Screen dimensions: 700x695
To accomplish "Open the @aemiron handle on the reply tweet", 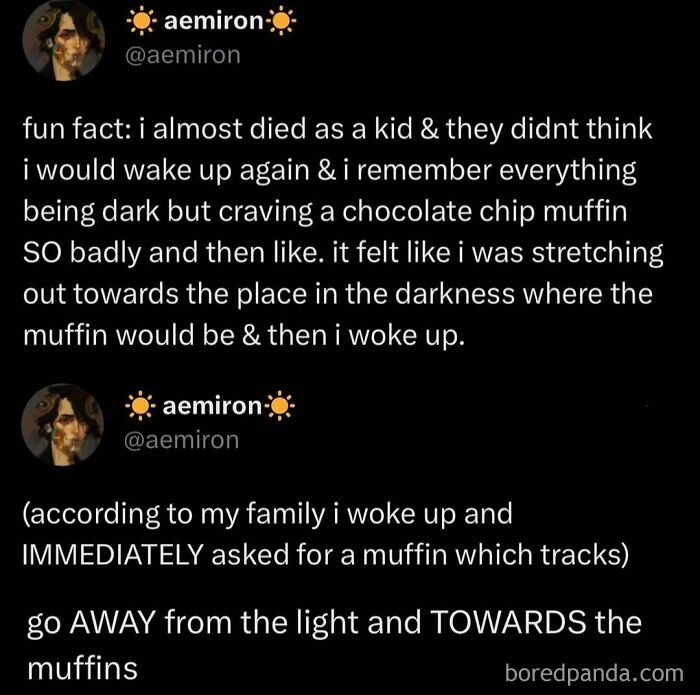I will coord(182,438).
